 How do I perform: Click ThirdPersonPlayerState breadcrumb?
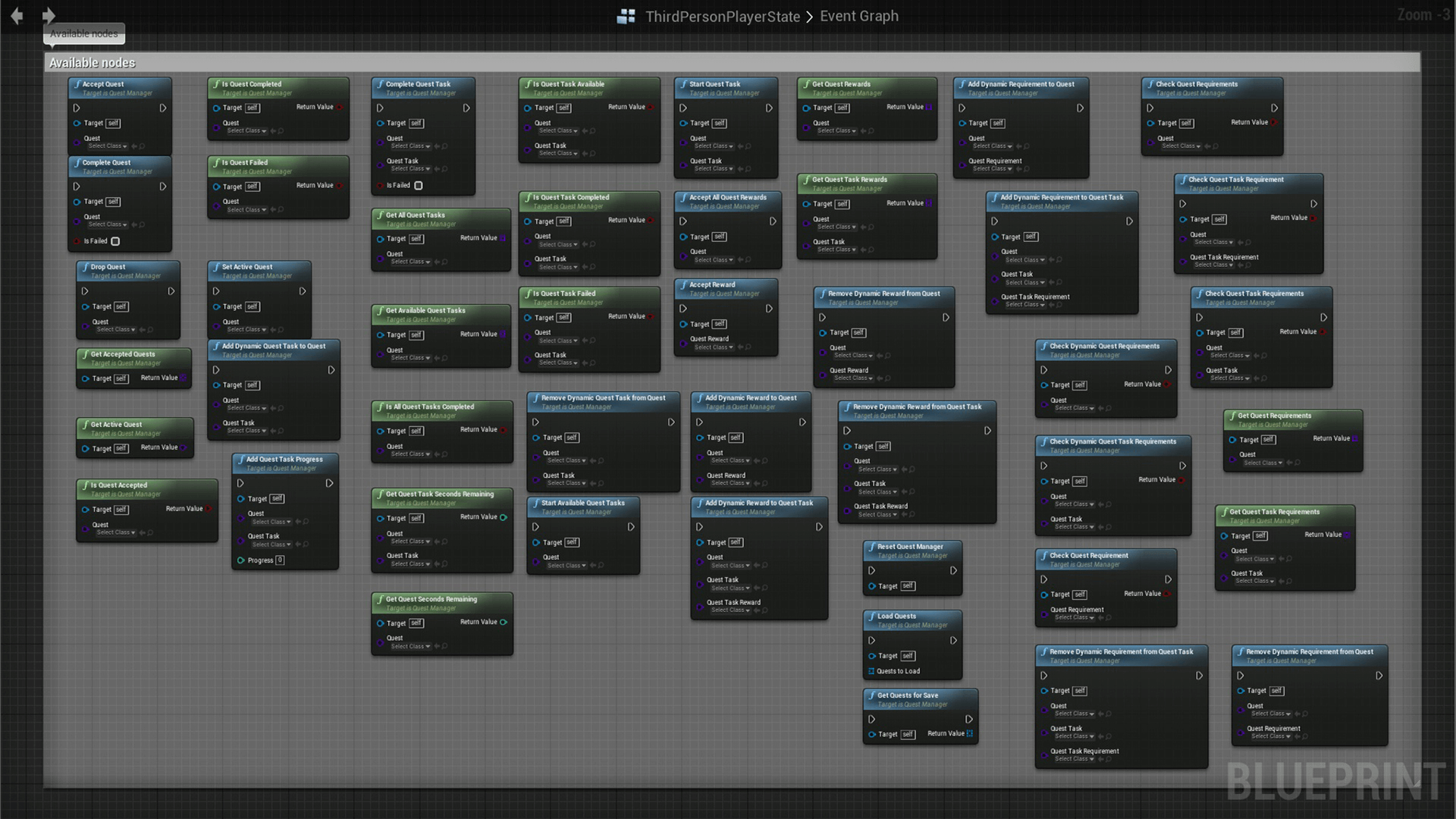pyautogui.click(x=723, y=16)
